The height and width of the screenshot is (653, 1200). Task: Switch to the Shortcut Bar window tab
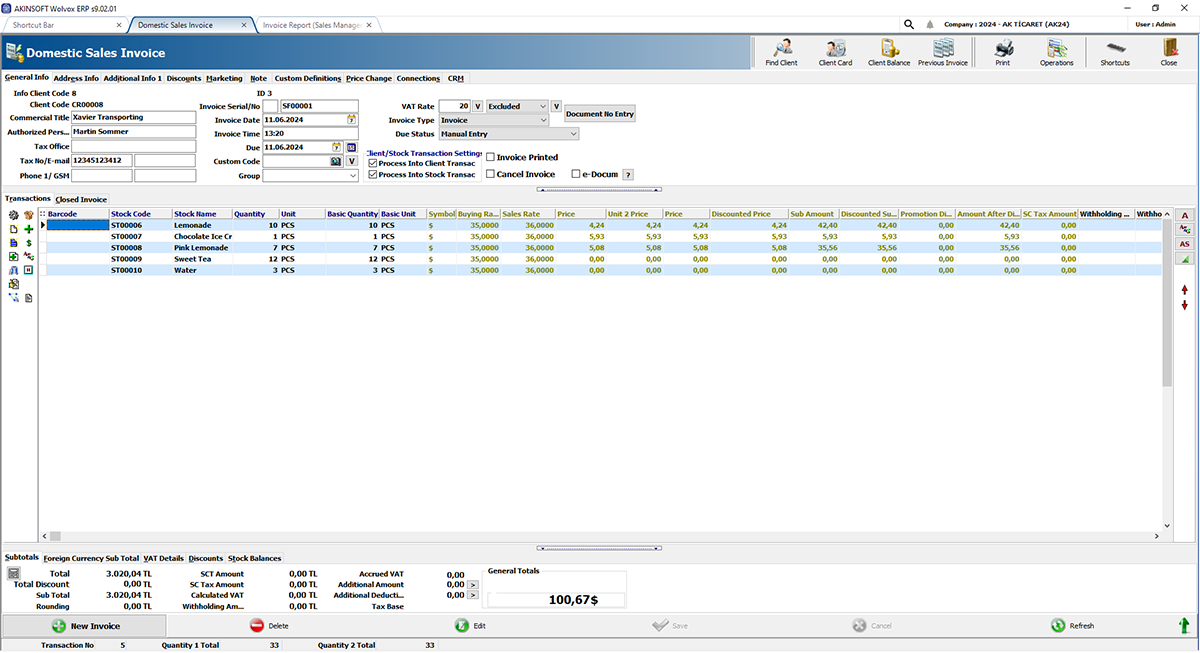(x=65, y=24)
